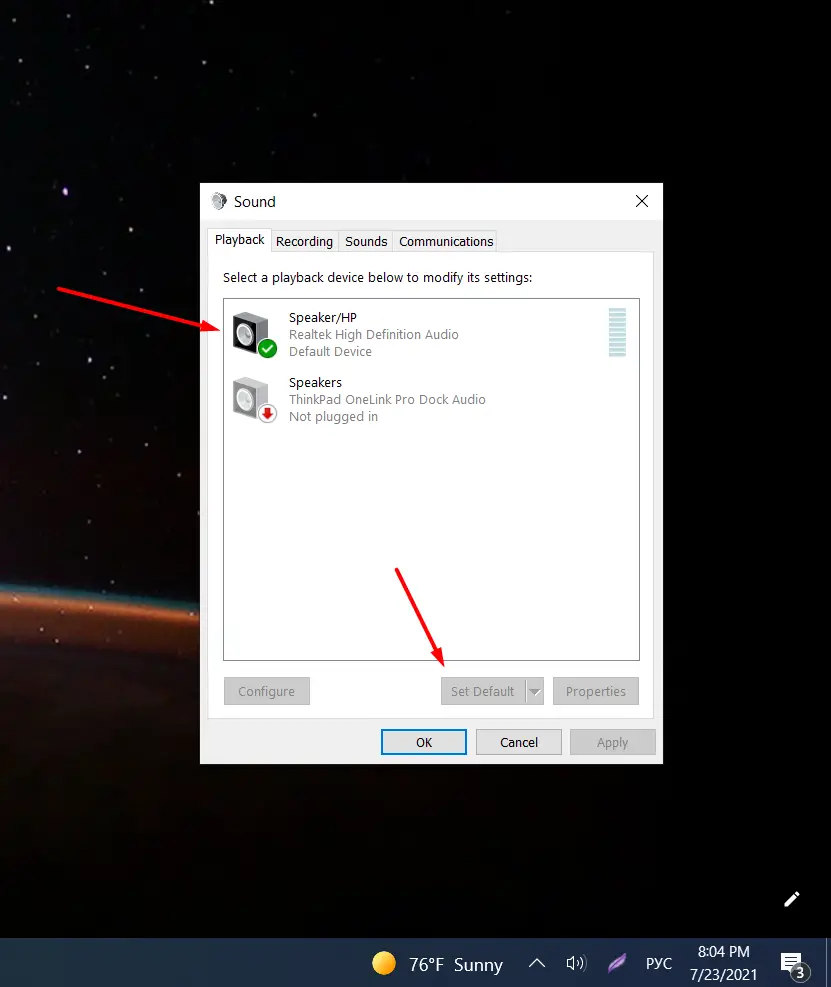The image size is (831, 987).
Task: Open the sunny weather widget icon
Action: tap(384, 963)
